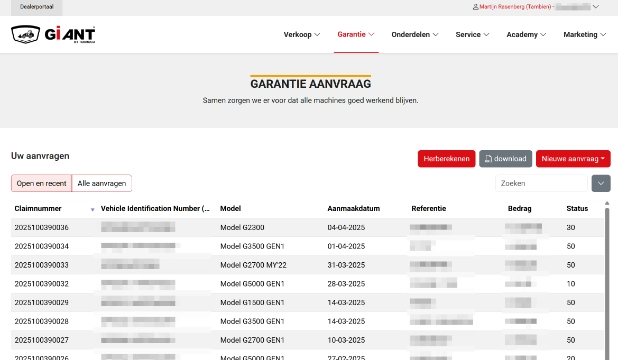
Task: Click the GARANTIE AANVRAAG title
Action: (x=311, y=84)
